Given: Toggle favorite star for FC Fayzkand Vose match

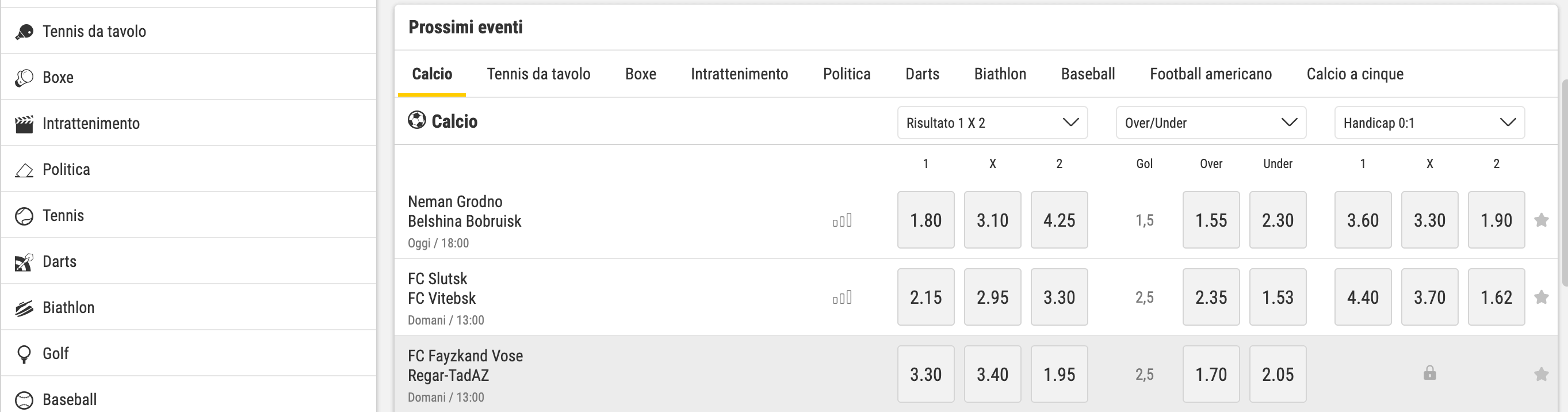Looking at the screenshot, I should 1541,374.
